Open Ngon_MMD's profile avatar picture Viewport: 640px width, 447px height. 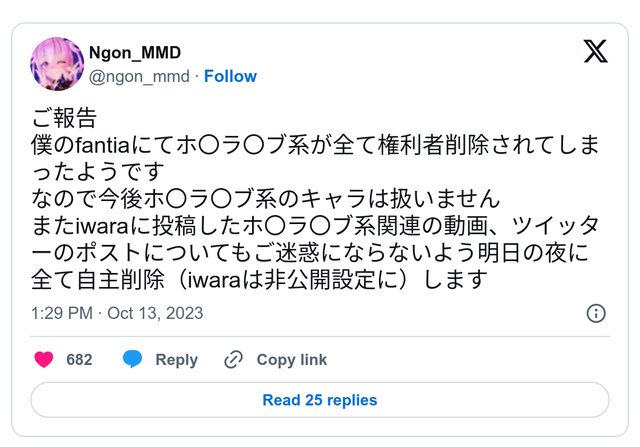coord(56,64)
